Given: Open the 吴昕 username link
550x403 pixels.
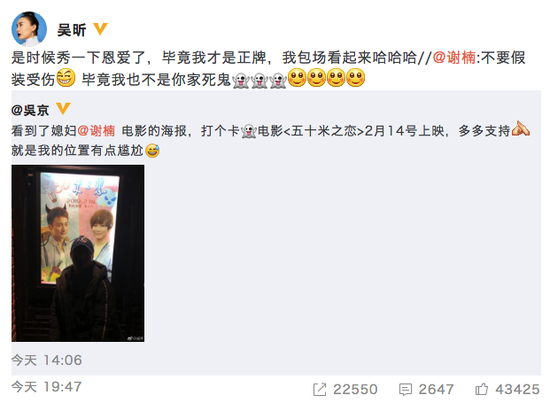Looking at the screenshot, I should point(72,30).
